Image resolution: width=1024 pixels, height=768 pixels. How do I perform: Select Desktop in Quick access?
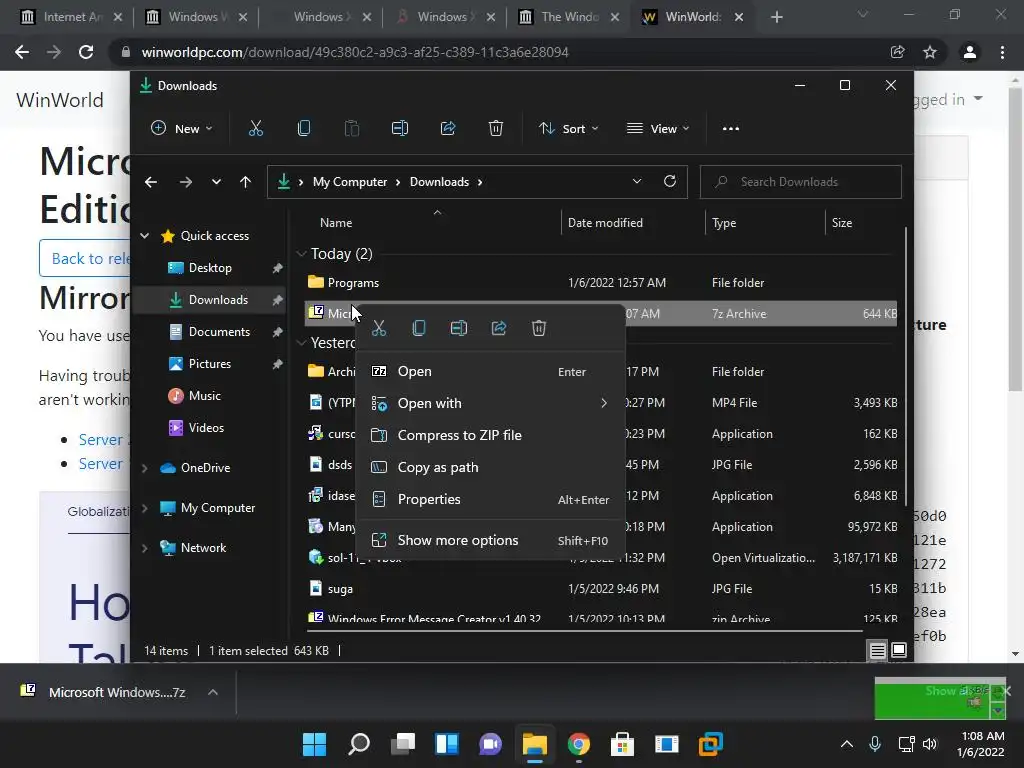[x=209, y=268]
